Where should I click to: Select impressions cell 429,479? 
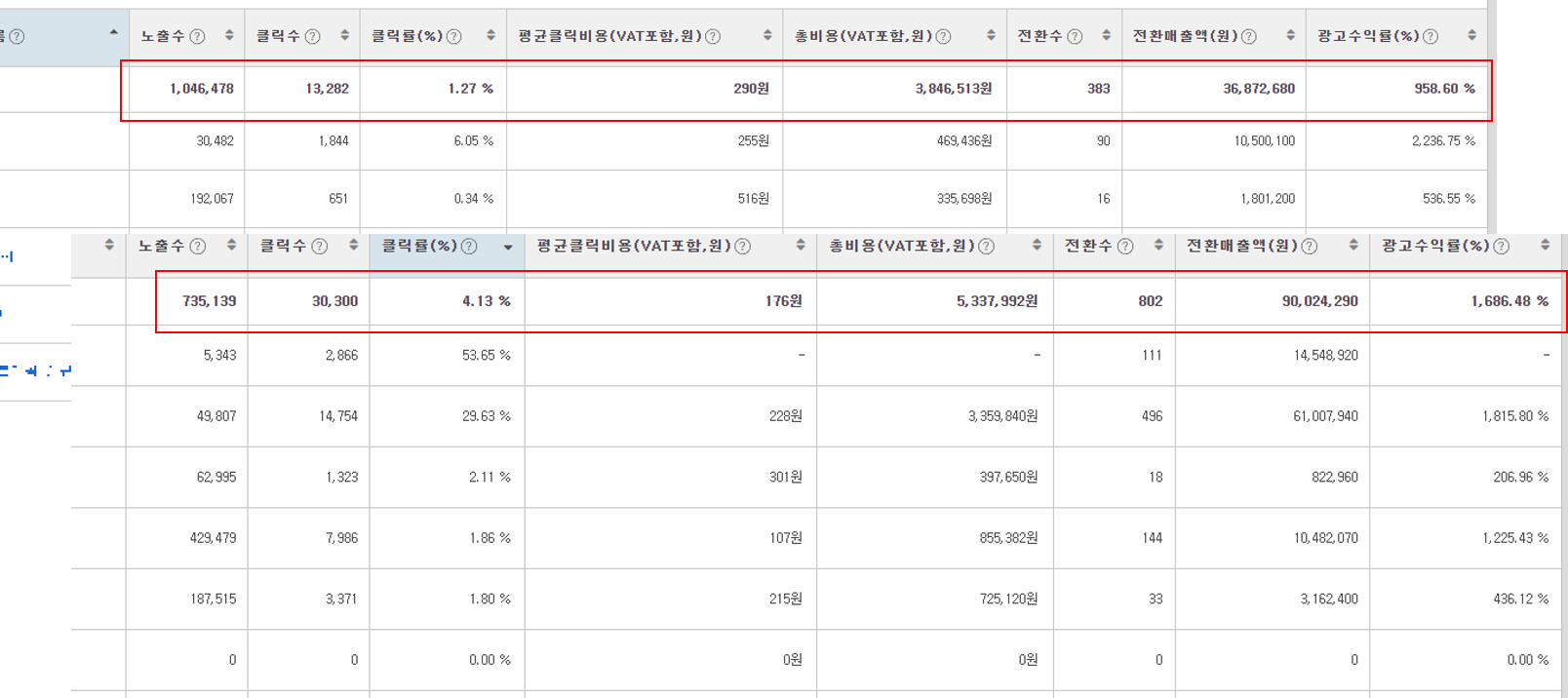[x=213, y=538]
